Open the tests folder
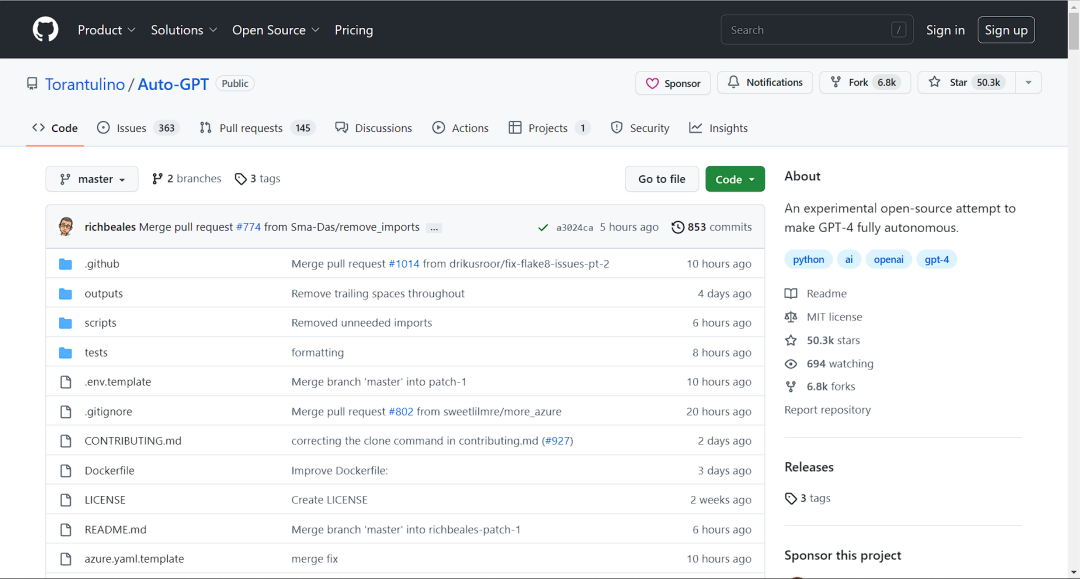This screenshot has width=1080, height=579. (96, 352)
